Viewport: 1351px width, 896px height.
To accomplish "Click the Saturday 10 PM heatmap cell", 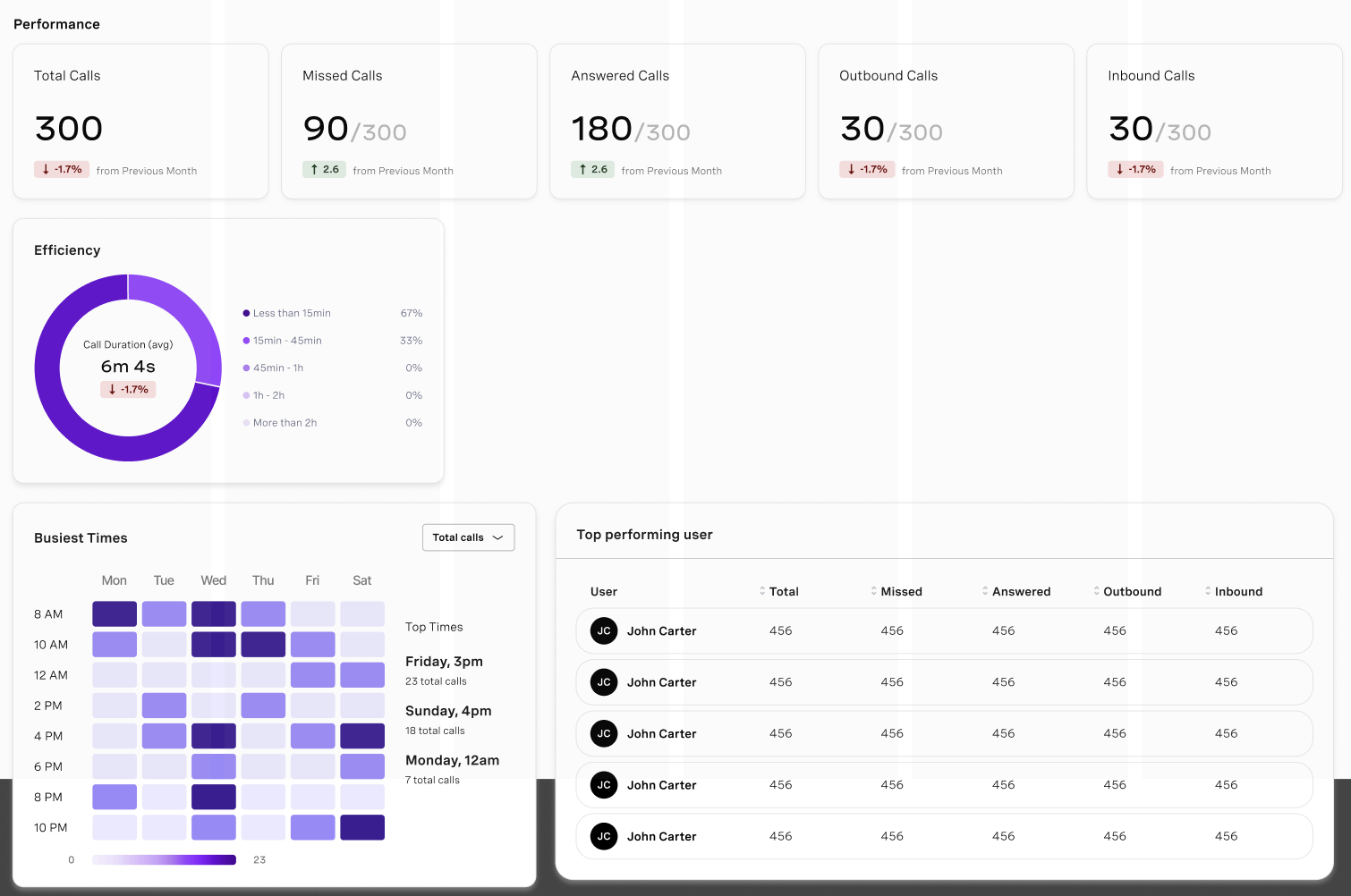I will coord(362,827).
